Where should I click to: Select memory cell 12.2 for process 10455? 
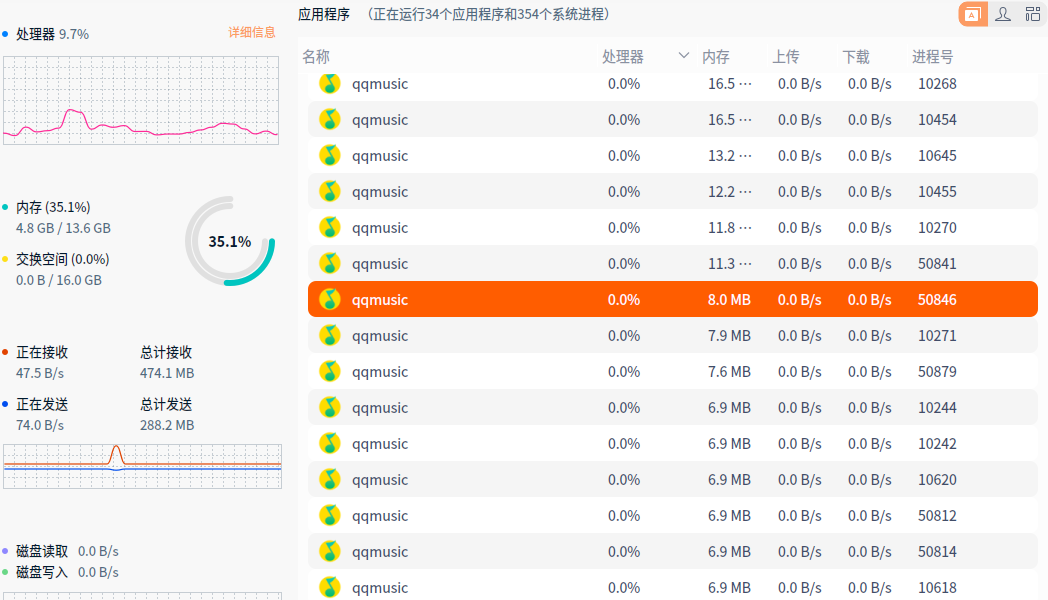(x=730, y=192)
